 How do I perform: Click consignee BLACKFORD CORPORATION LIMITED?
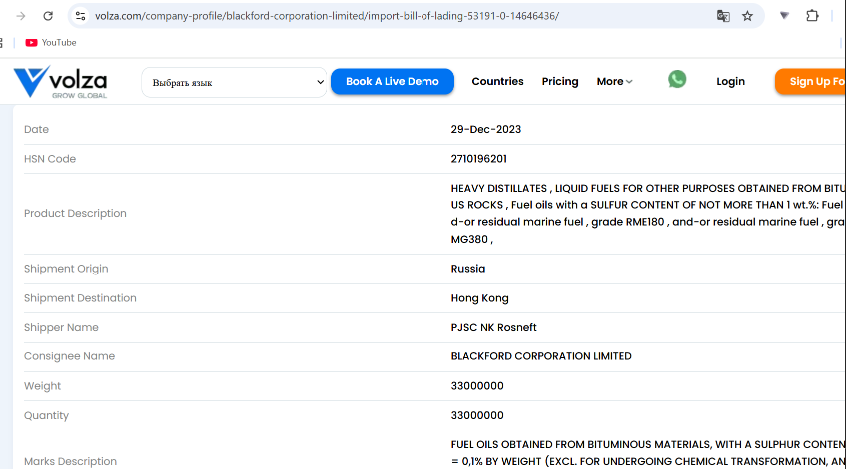tap(541, 356)
